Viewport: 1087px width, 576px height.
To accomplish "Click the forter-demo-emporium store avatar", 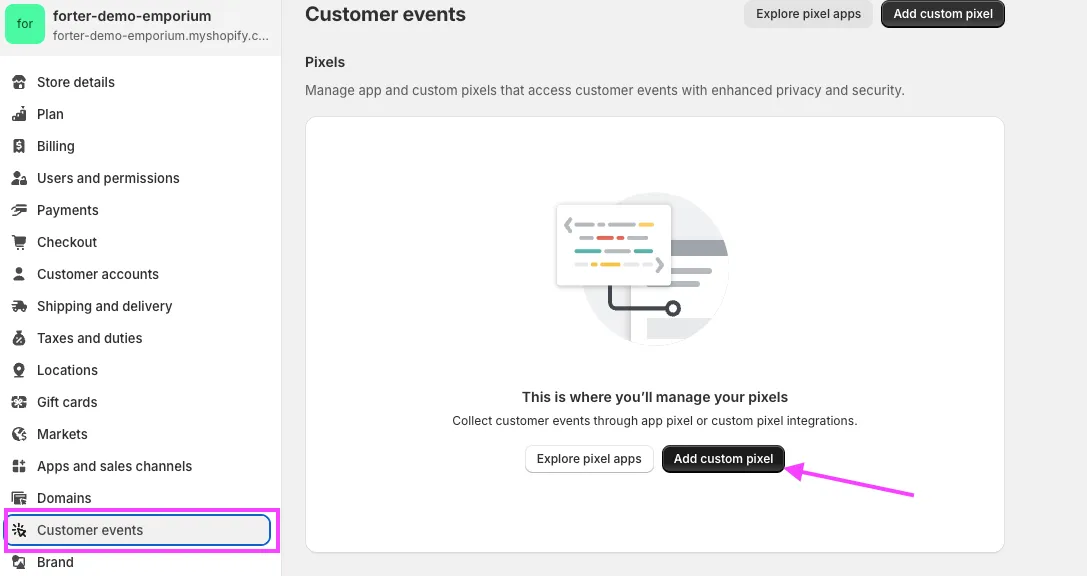I will [25, 24].
